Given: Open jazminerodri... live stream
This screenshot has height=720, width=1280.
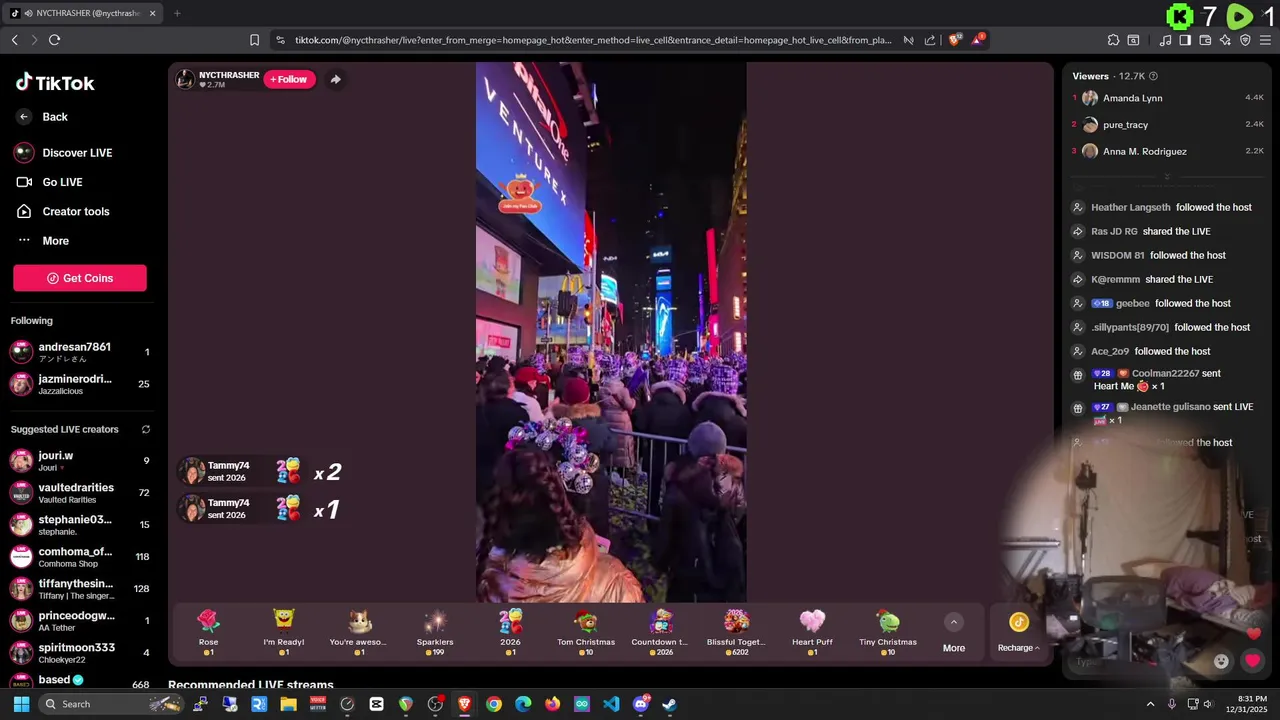Looking at the screenshot, I should [x=80, y=384].
